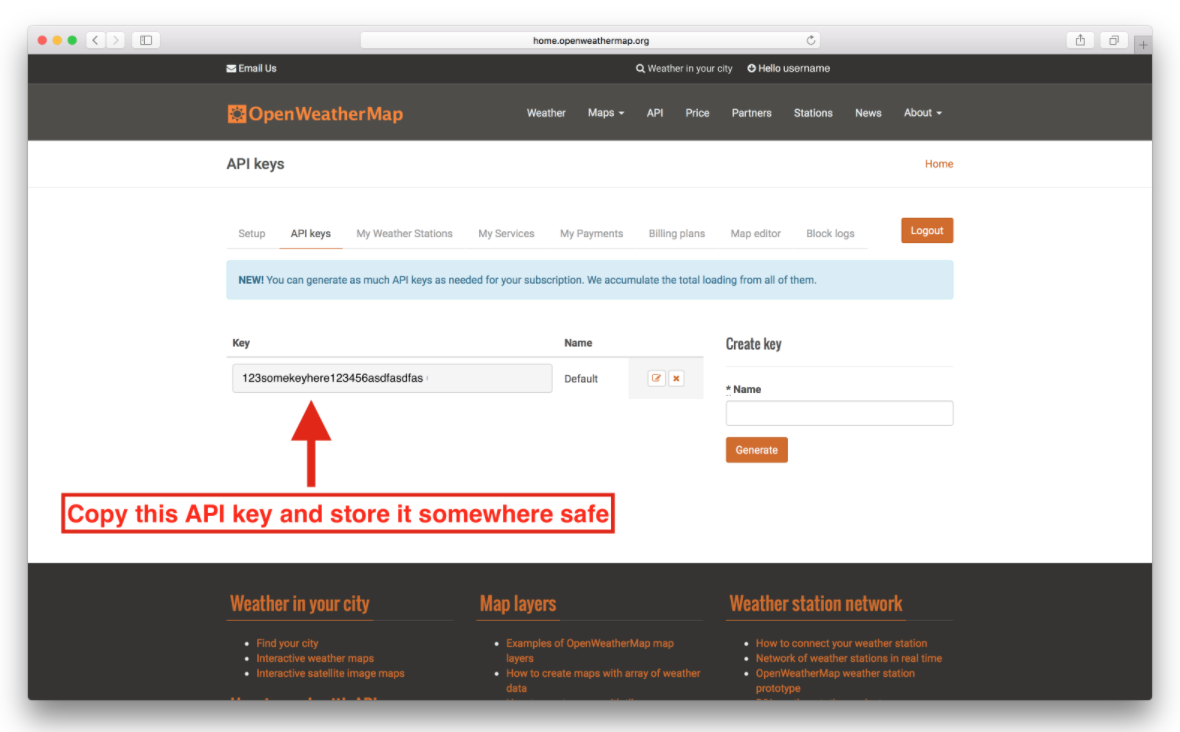Image resolution: width=1180 pixels, height=732 pixels.
Task: Open a new tab with the plus button
Action: click(1143, 44)
